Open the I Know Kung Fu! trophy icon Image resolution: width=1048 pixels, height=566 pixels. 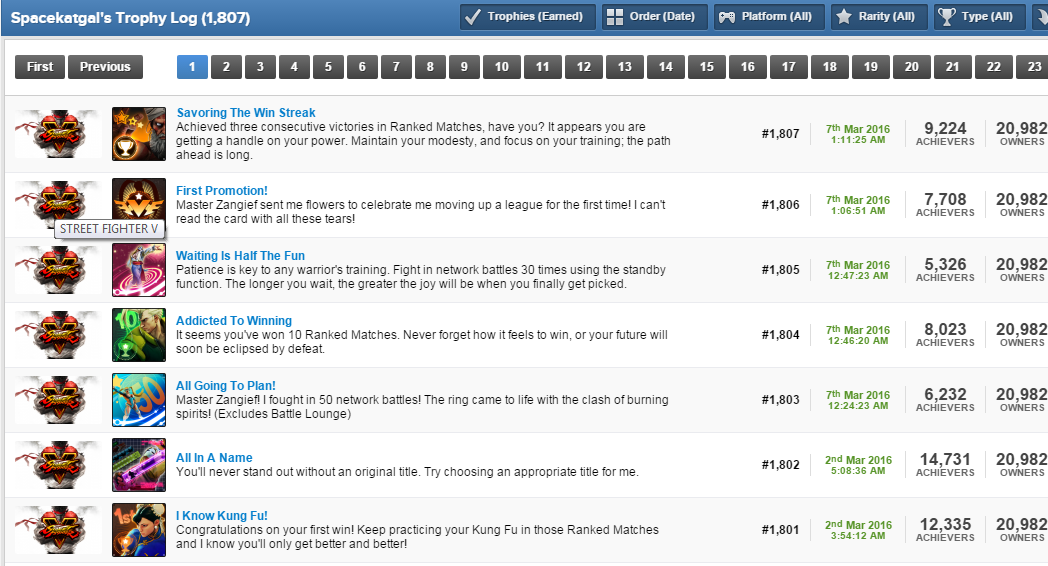pyautogui.click(x=139, y=530)
